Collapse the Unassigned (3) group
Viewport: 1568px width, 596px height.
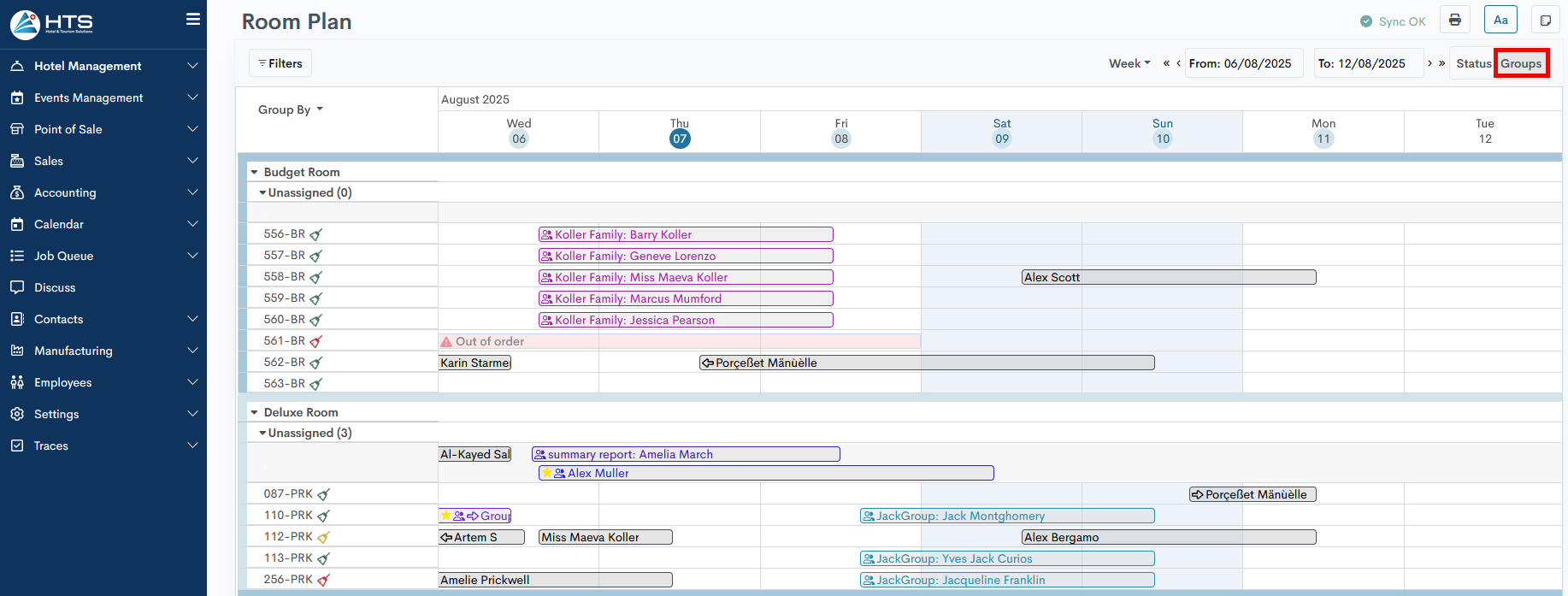(x=262, y=433)
